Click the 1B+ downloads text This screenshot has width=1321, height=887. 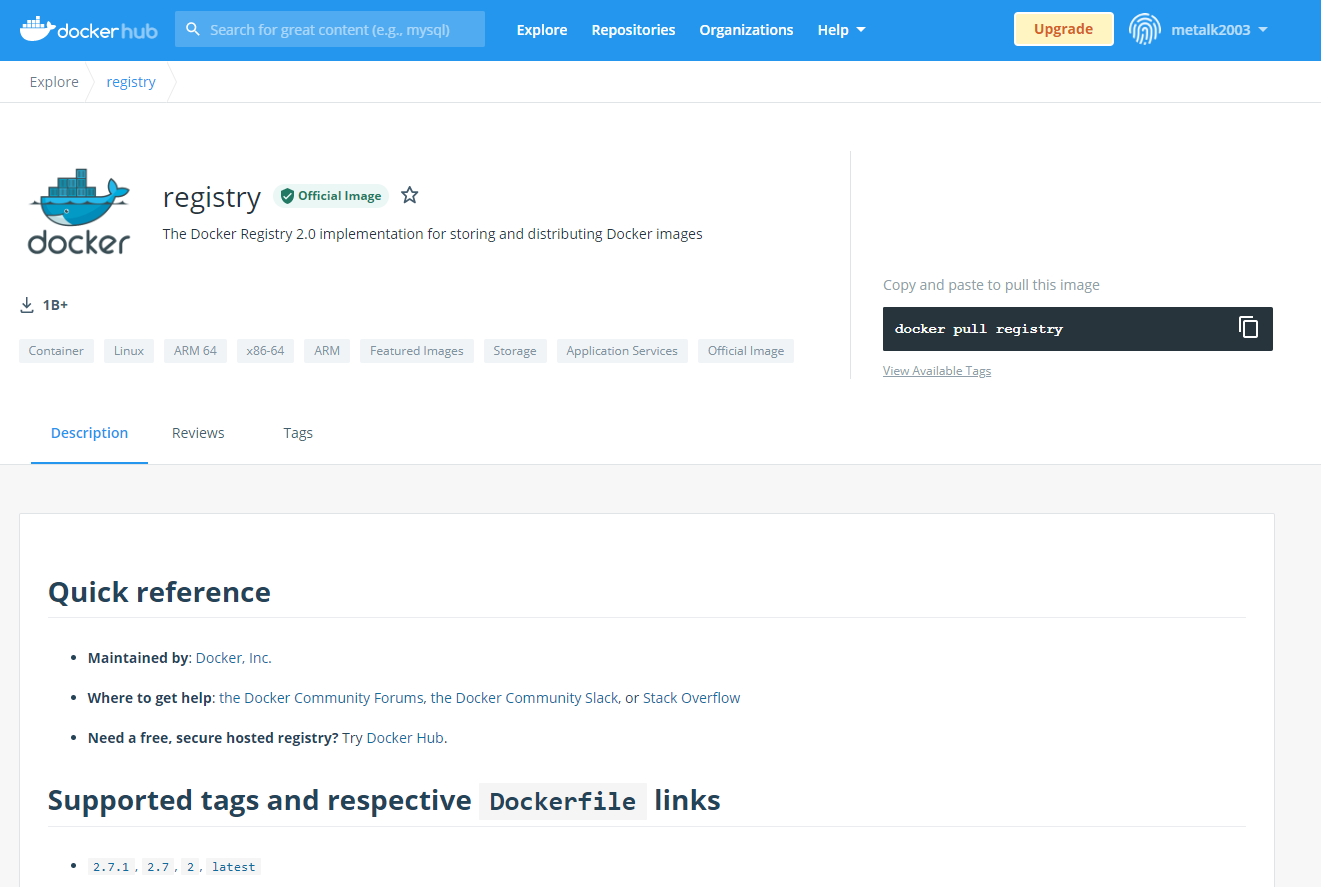pos(55,305)
